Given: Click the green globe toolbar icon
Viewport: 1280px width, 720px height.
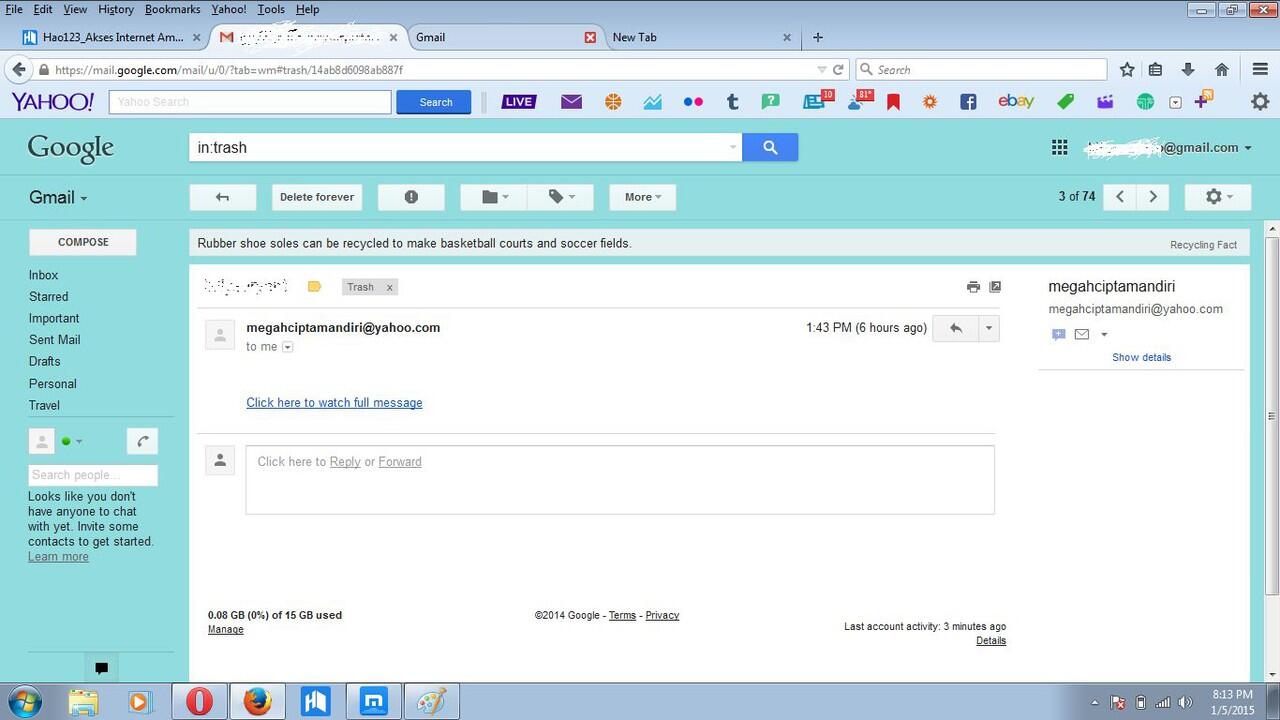Looking at the screenshot, I should (1145, 102).
